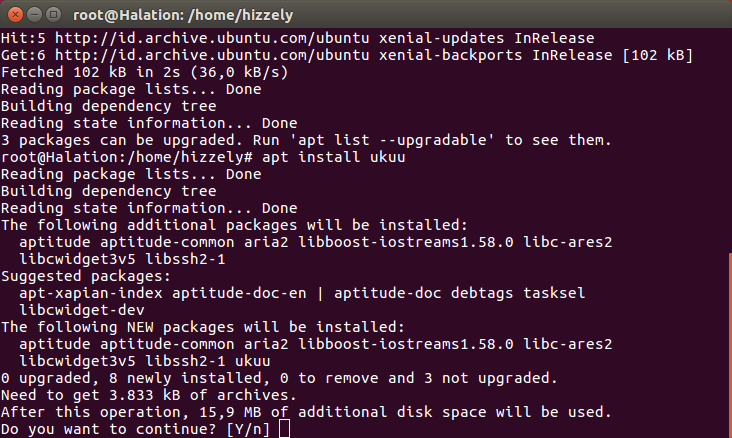This screenshot has width=732, height=438.
Task: Click the 'libcwidget-dev' package name
Action: pos(82,310)
